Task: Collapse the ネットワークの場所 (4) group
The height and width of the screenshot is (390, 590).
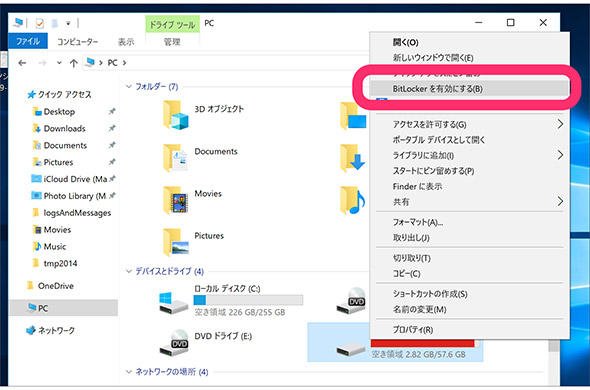Action: [129, 372]
